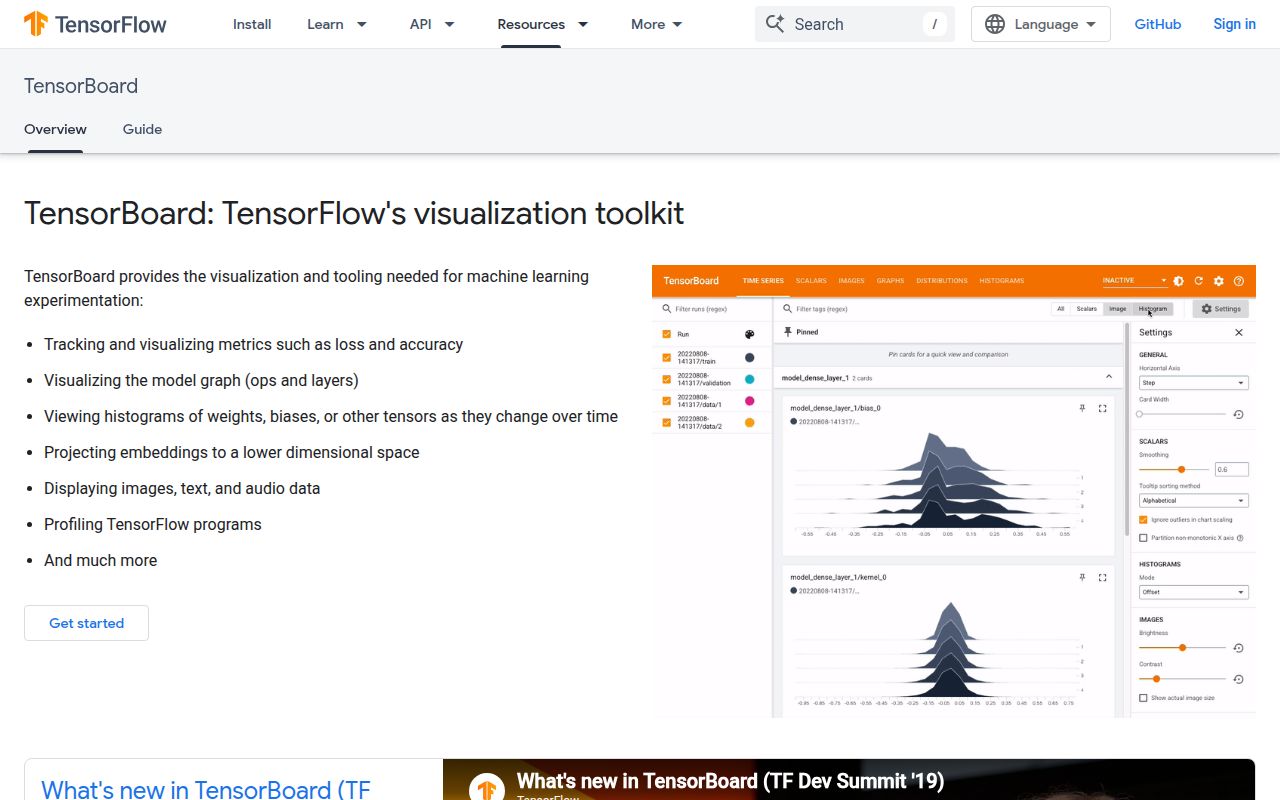Image resolution: width=1280 pixels, height=800 pixels.
Task: Click the TensorBoard page title in subheader
Action: pos(81,86)
